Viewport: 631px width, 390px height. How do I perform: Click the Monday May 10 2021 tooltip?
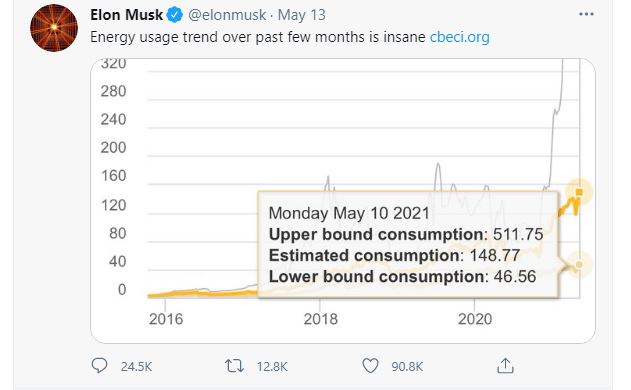[x=408, y=245]
